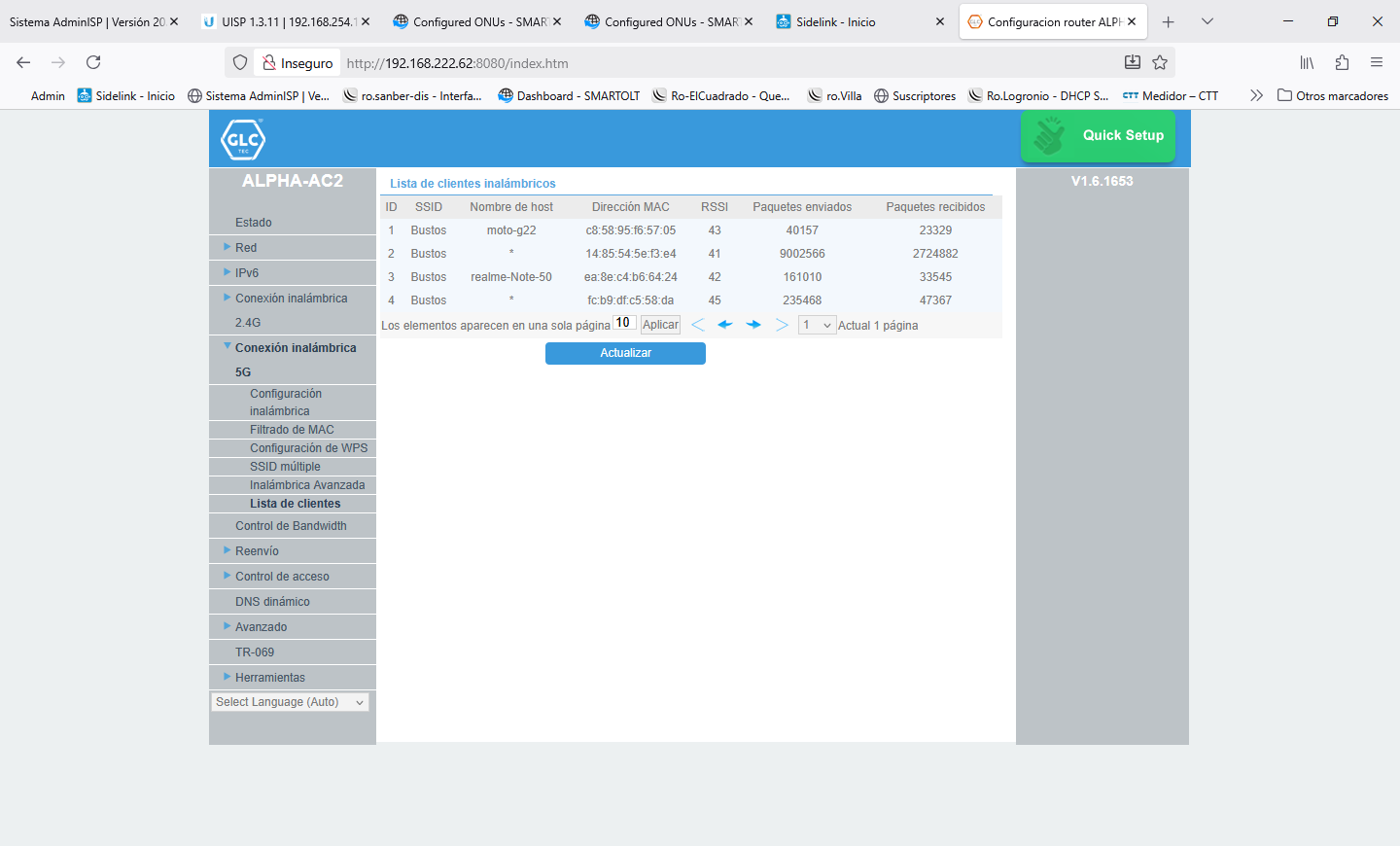1400x846 pixels.
Task: Click the next page solid arrow
Action: pos(753,325)
